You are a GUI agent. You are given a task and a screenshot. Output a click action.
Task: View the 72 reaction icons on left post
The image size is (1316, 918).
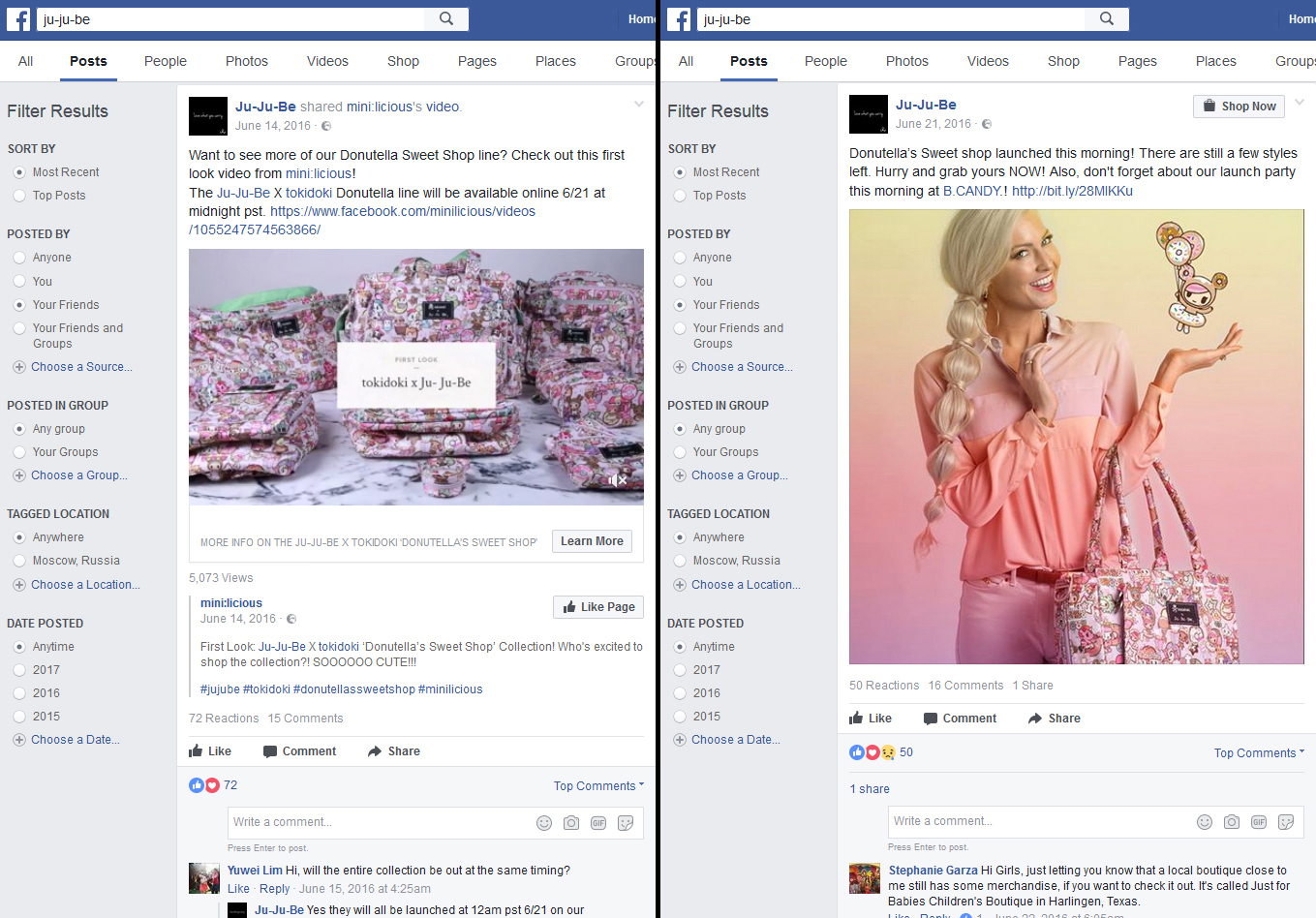[204, 785]
